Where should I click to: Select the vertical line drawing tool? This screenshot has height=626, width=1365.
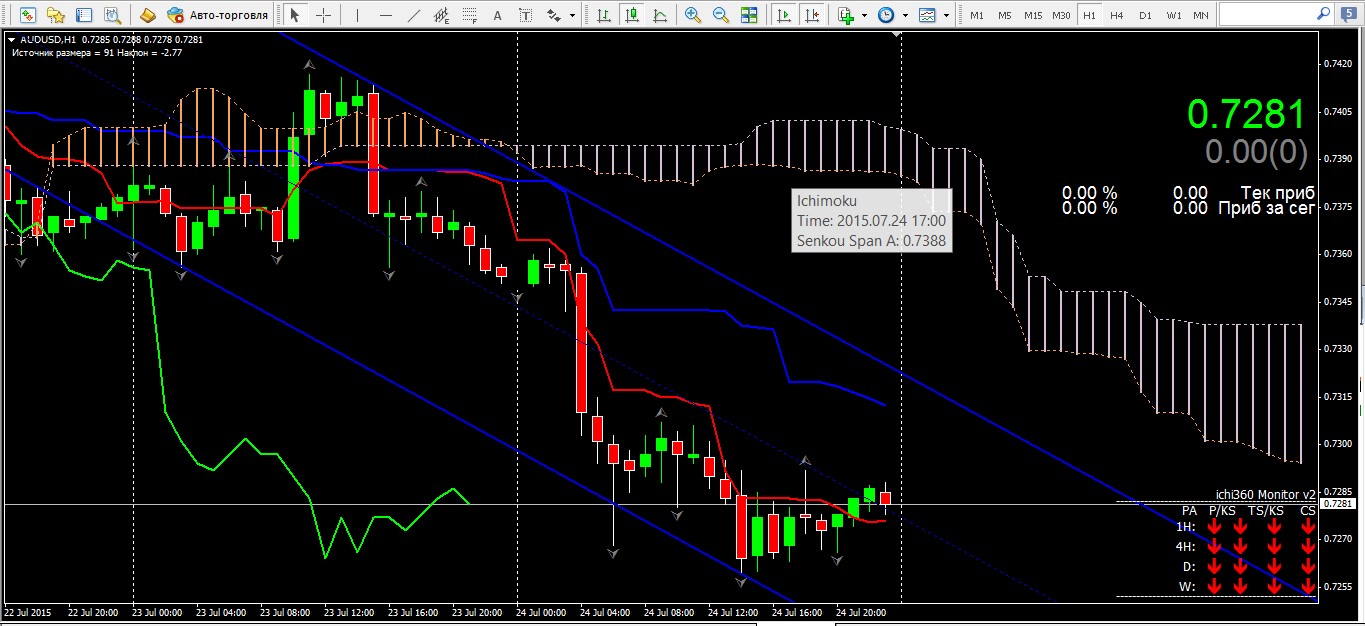click(x=357, y=15)
